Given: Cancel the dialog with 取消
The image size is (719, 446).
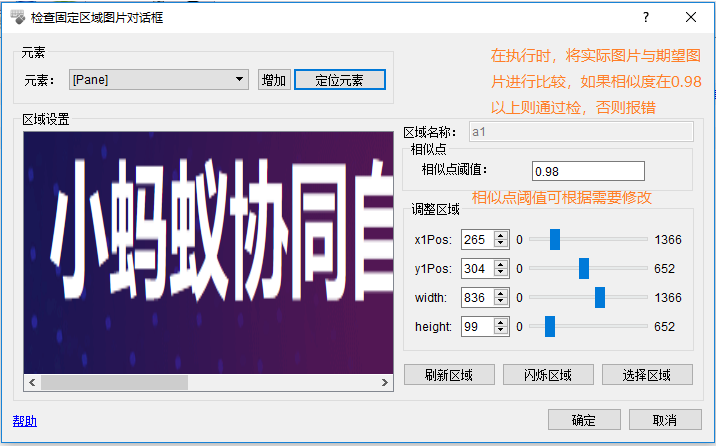Looking at the screenshot, I should 665,420.
